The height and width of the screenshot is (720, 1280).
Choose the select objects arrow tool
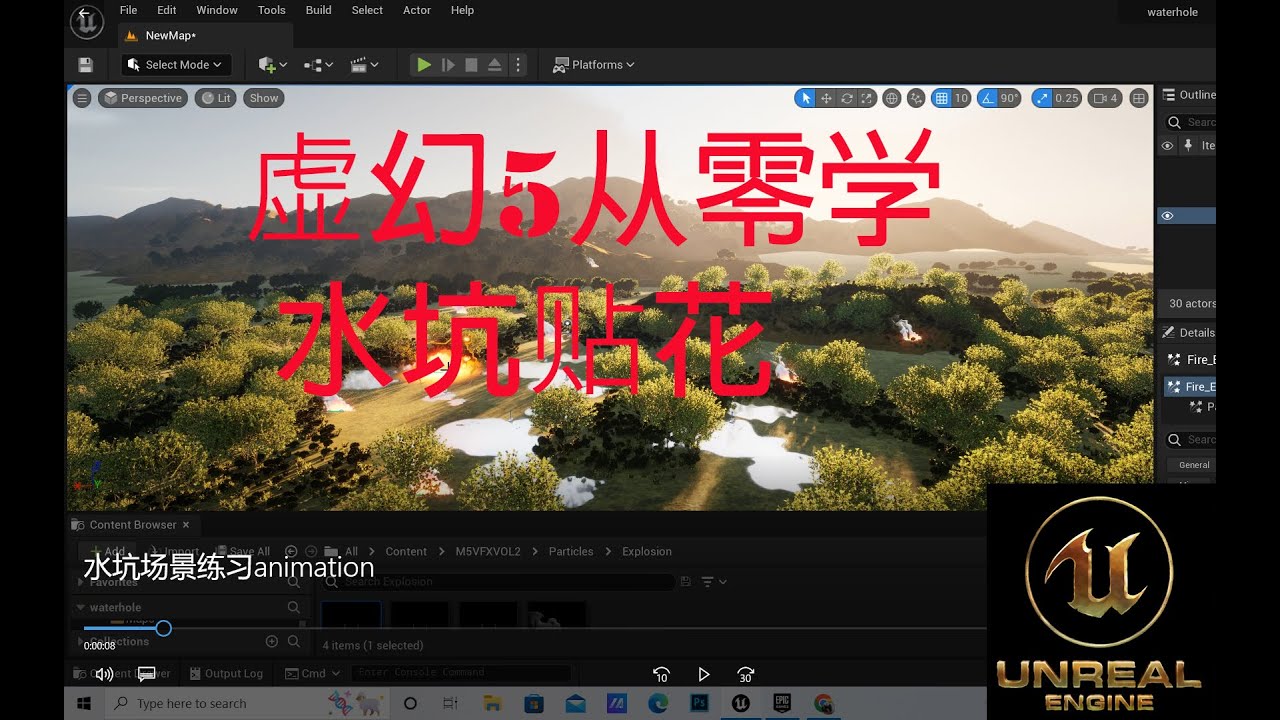[806, 98]
